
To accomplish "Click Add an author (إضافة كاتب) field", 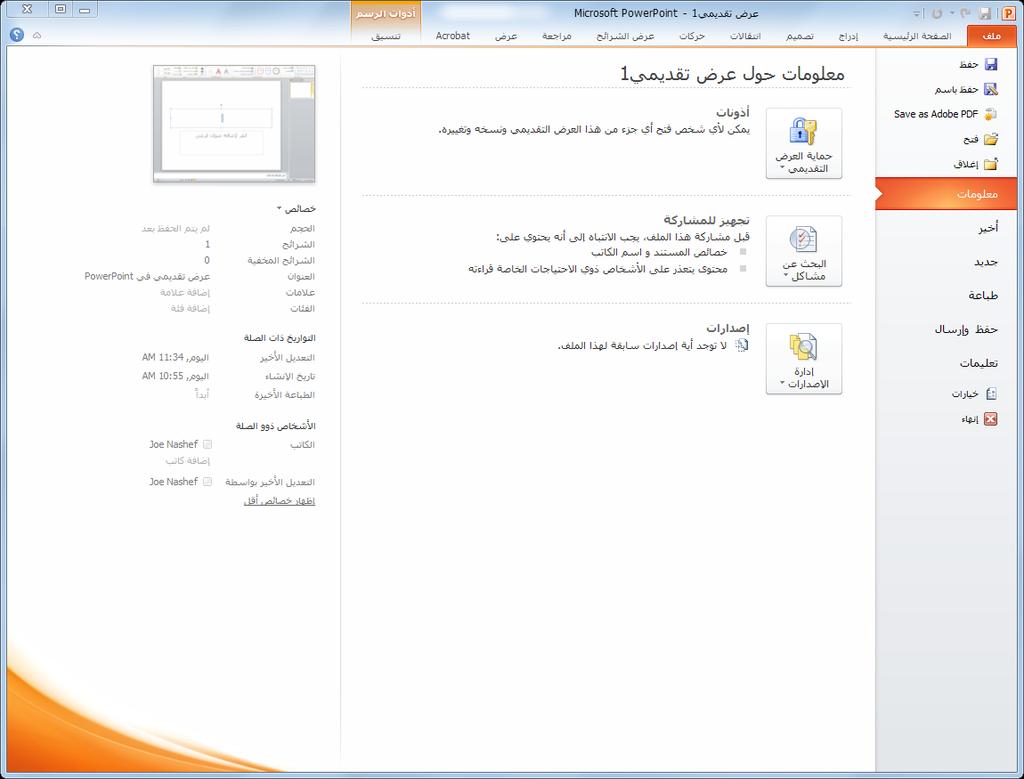I will [x=187, y=460].
